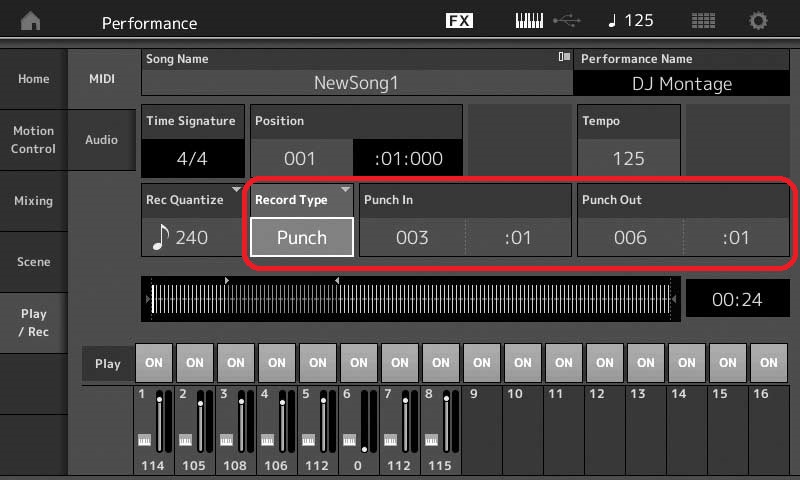800x480 pixels.
Task: Select the Mixing side button
Action: tap(33, 201)
